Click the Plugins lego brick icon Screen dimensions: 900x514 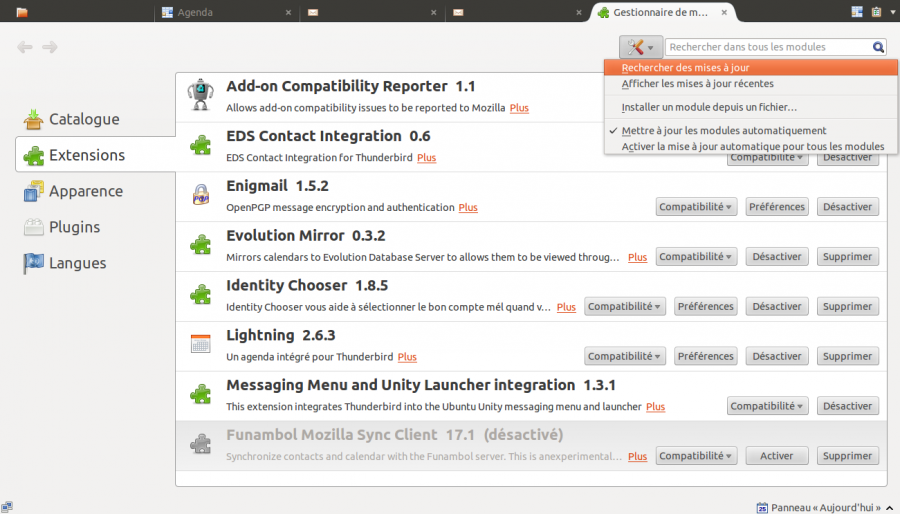coord(33,227)
